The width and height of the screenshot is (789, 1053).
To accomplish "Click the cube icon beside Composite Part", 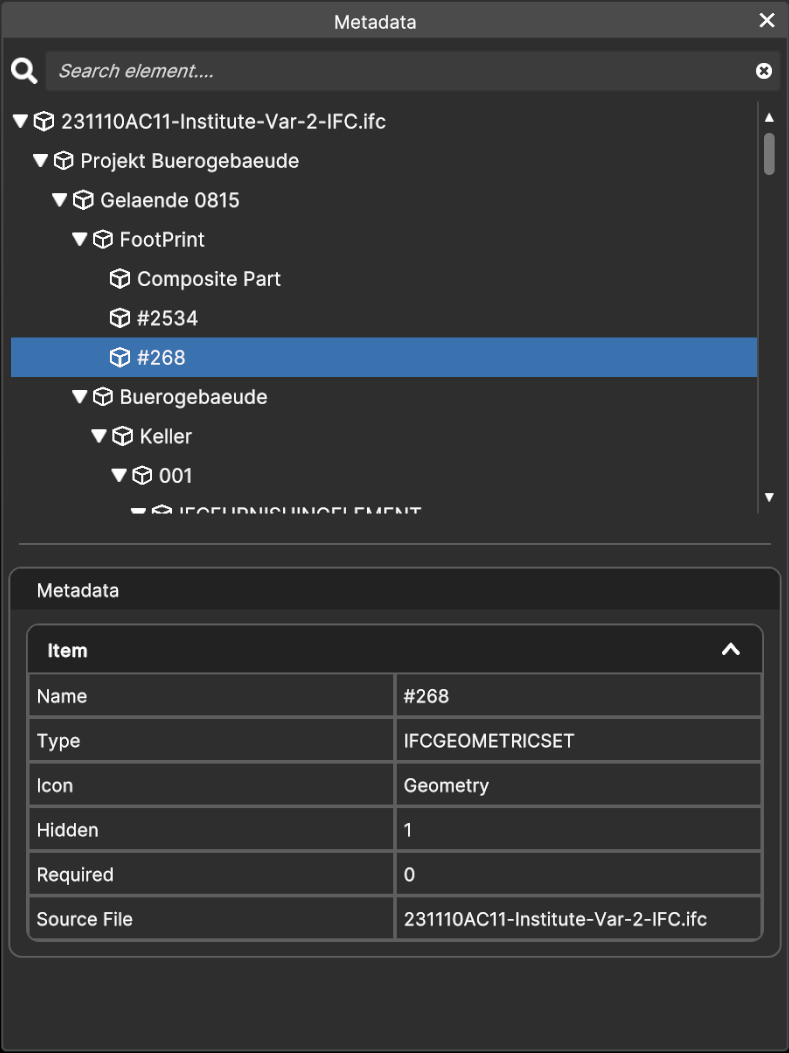I will coord(120,279).
